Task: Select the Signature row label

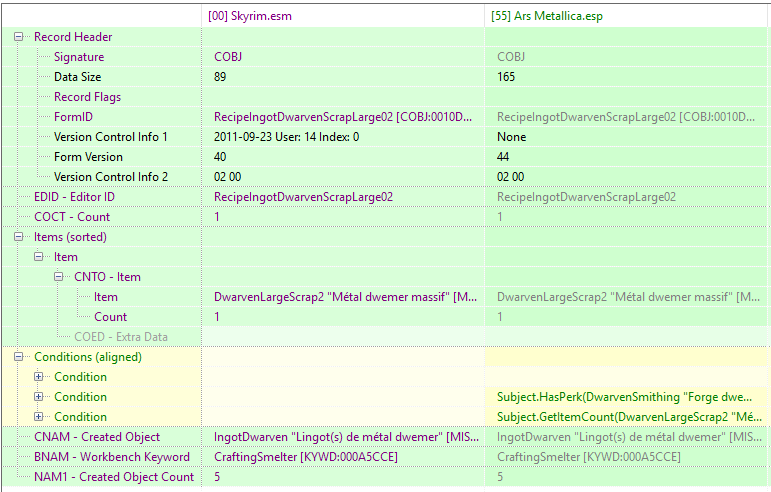Action: [x=79, y=57]
